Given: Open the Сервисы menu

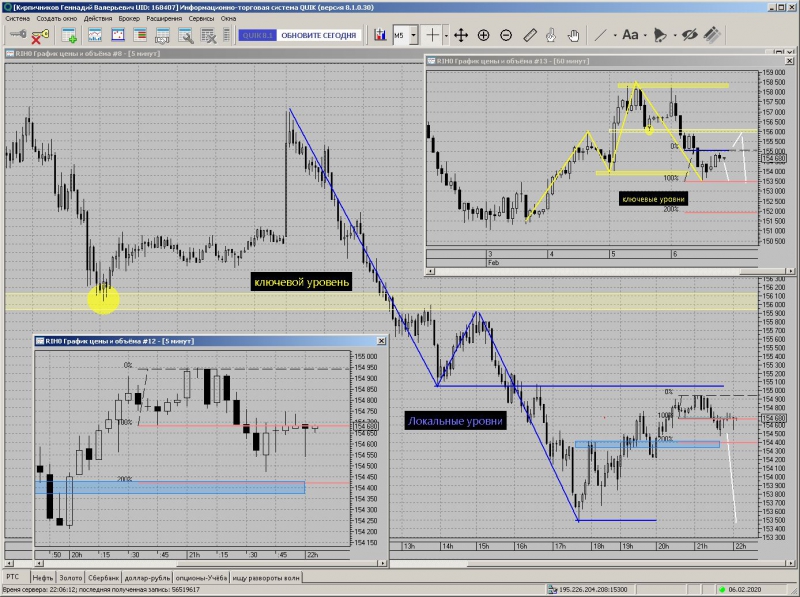Looking at the screenshot, I should tap(201, 18).
